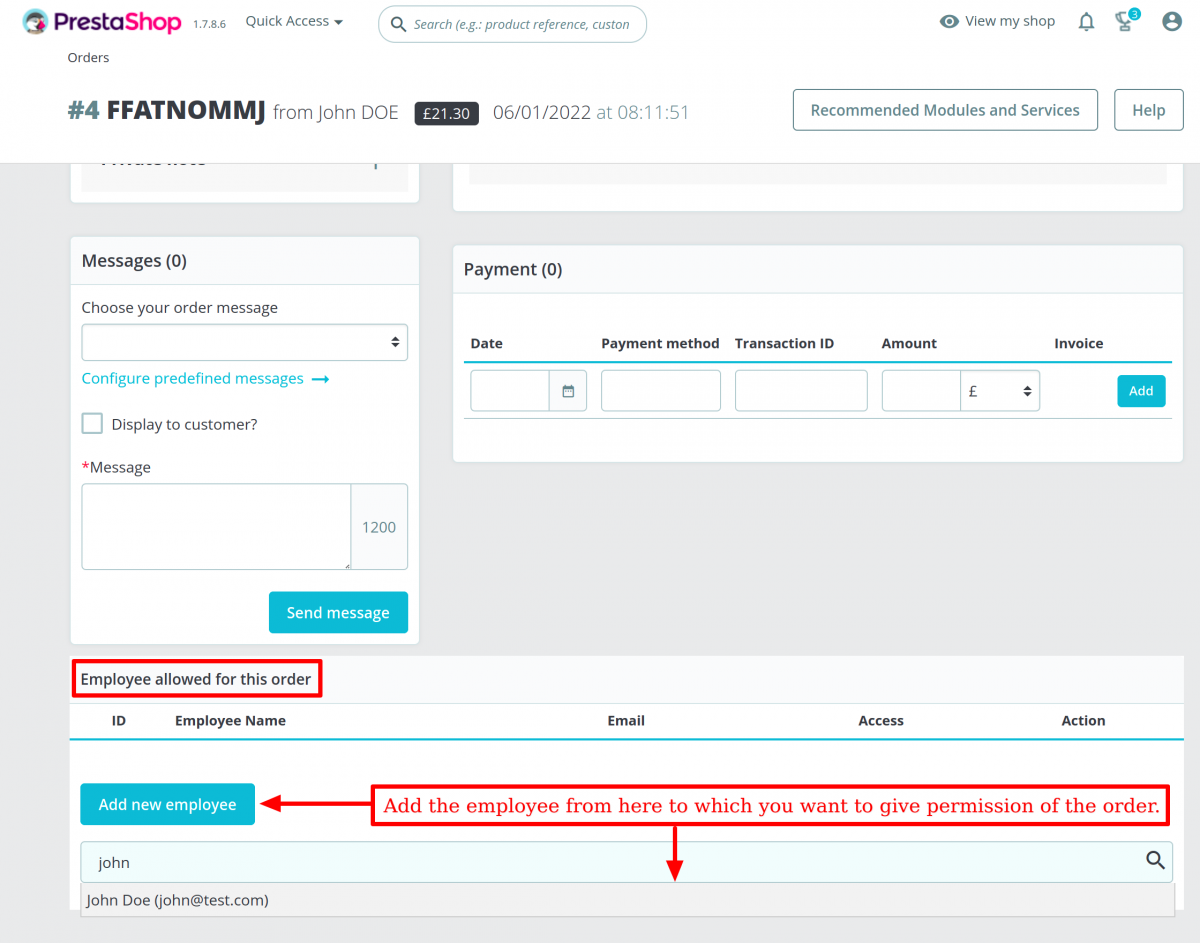Focus the Transaction ID input field
1200x943 pixels.
point(800,390)
